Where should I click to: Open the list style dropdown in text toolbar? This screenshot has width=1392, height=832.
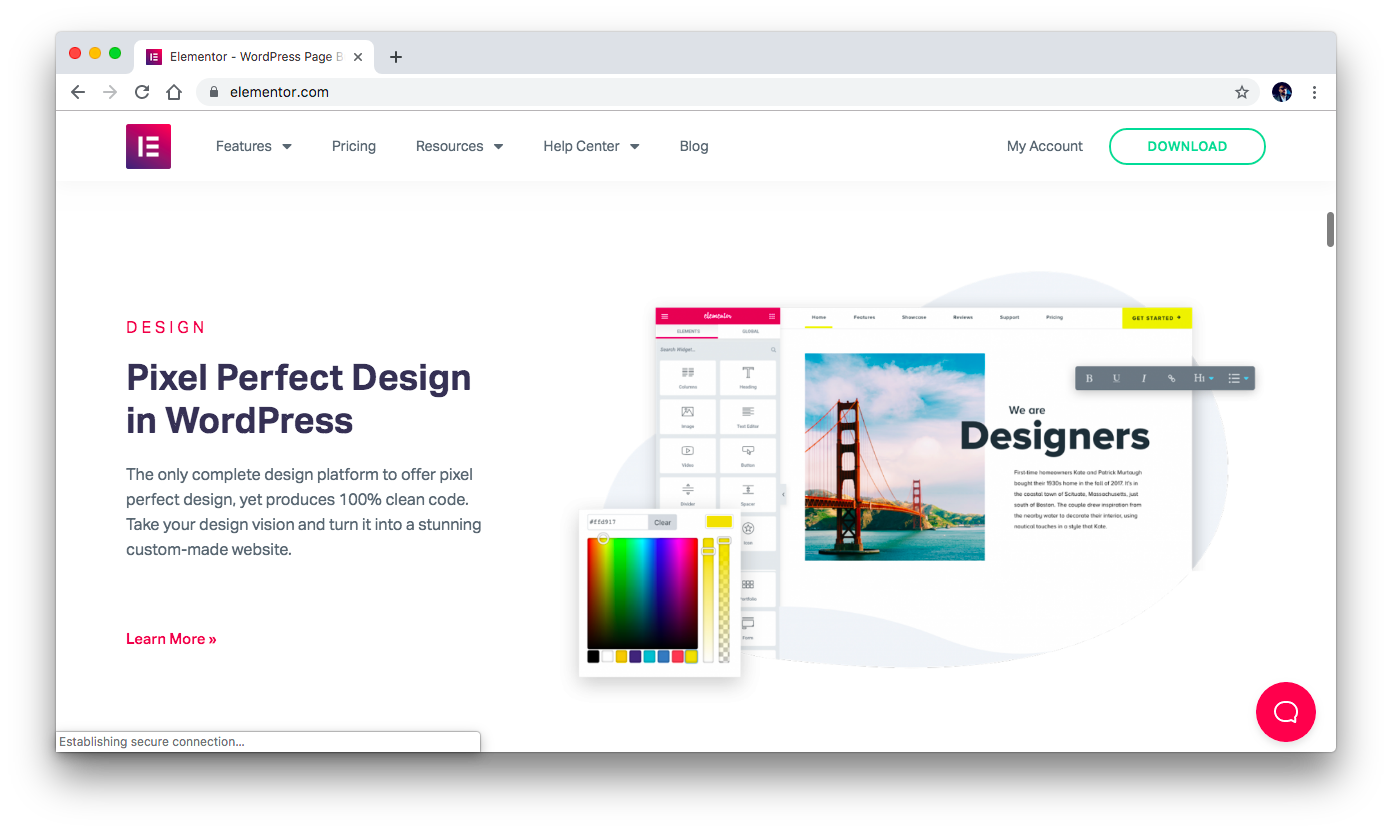tap(1239, 378)
